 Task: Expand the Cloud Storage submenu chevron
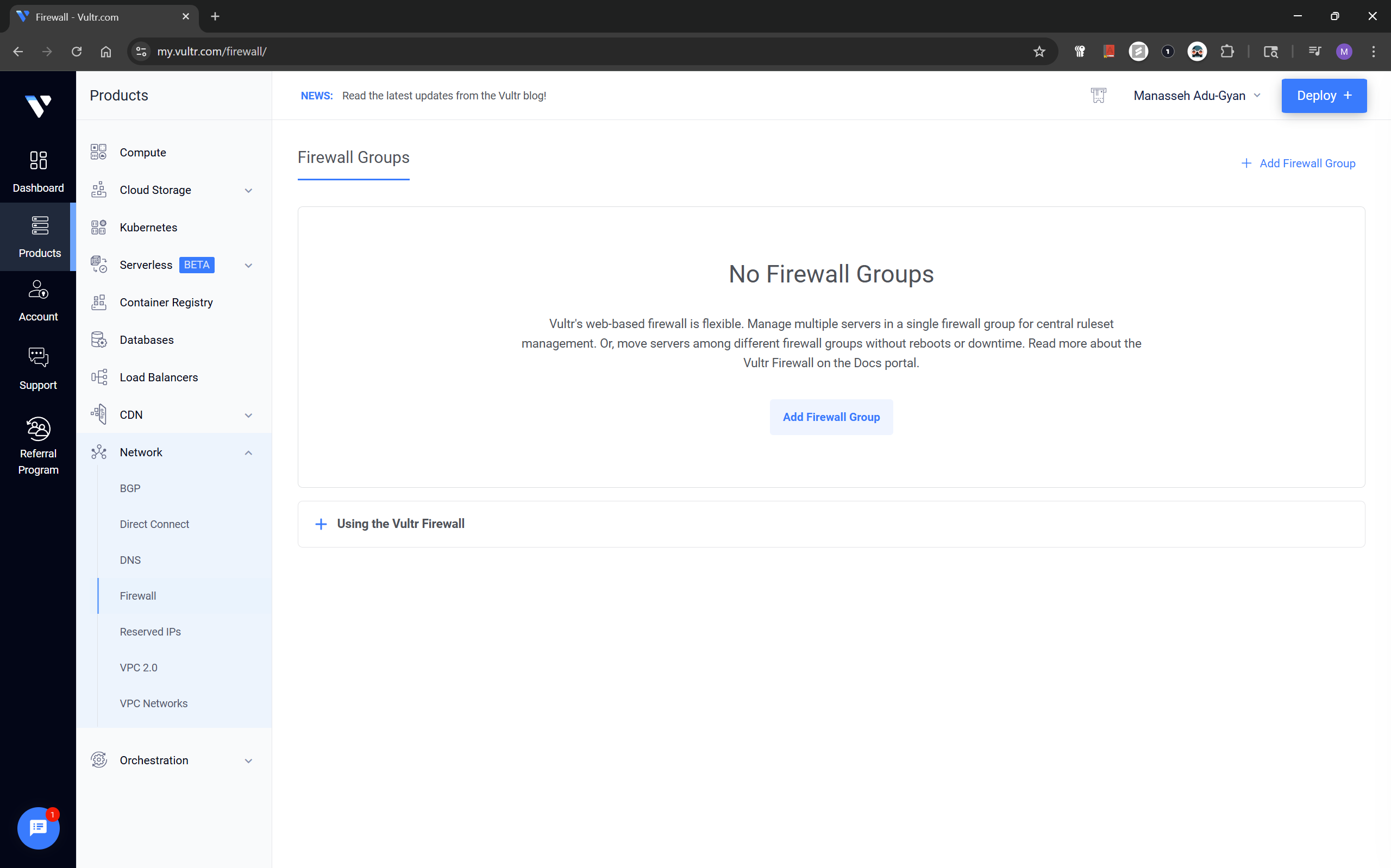coord(248,190)
